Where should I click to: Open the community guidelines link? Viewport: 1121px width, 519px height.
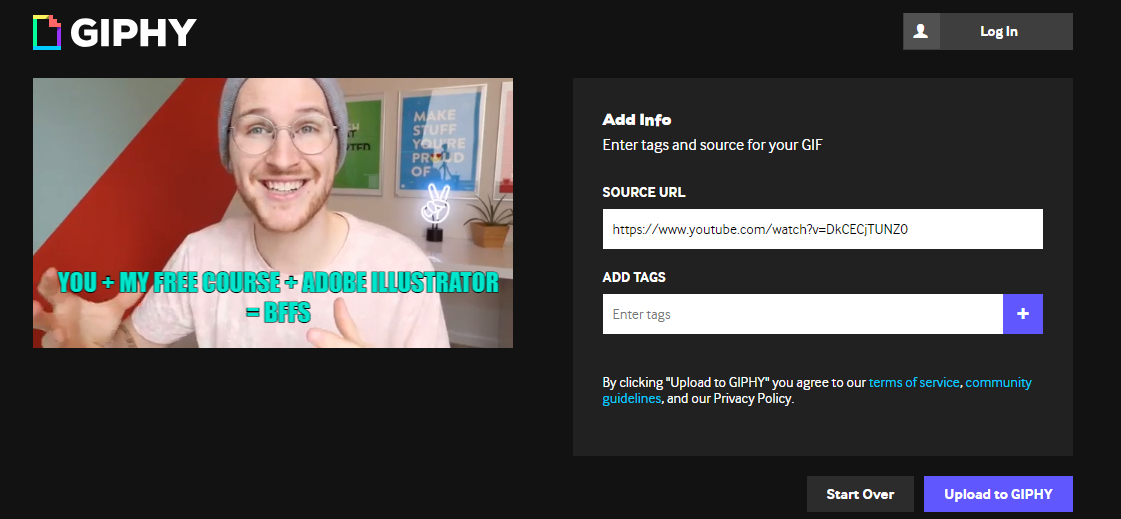pos(817,390)
